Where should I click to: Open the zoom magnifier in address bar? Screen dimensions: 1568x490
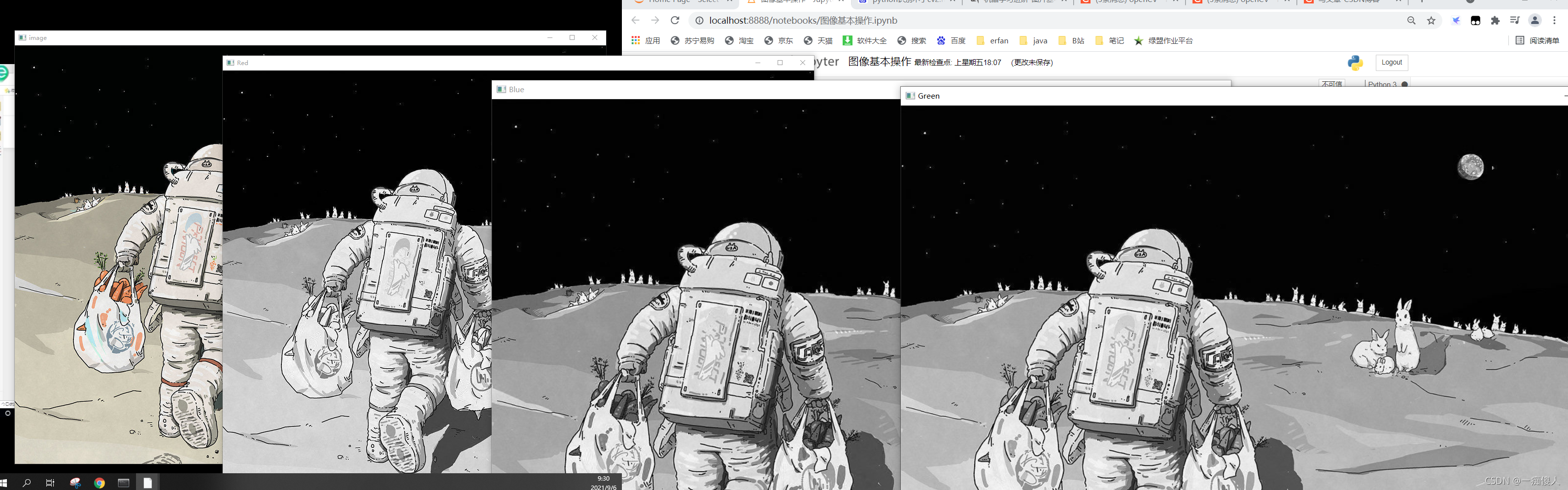[1411, 21]
